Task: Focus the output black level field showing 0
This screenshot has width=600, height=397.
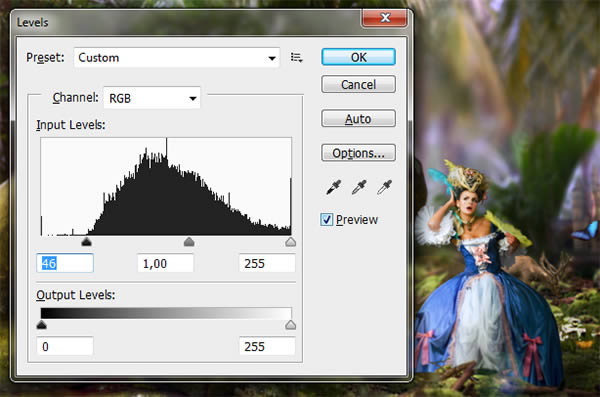Action: pos(65,346)
